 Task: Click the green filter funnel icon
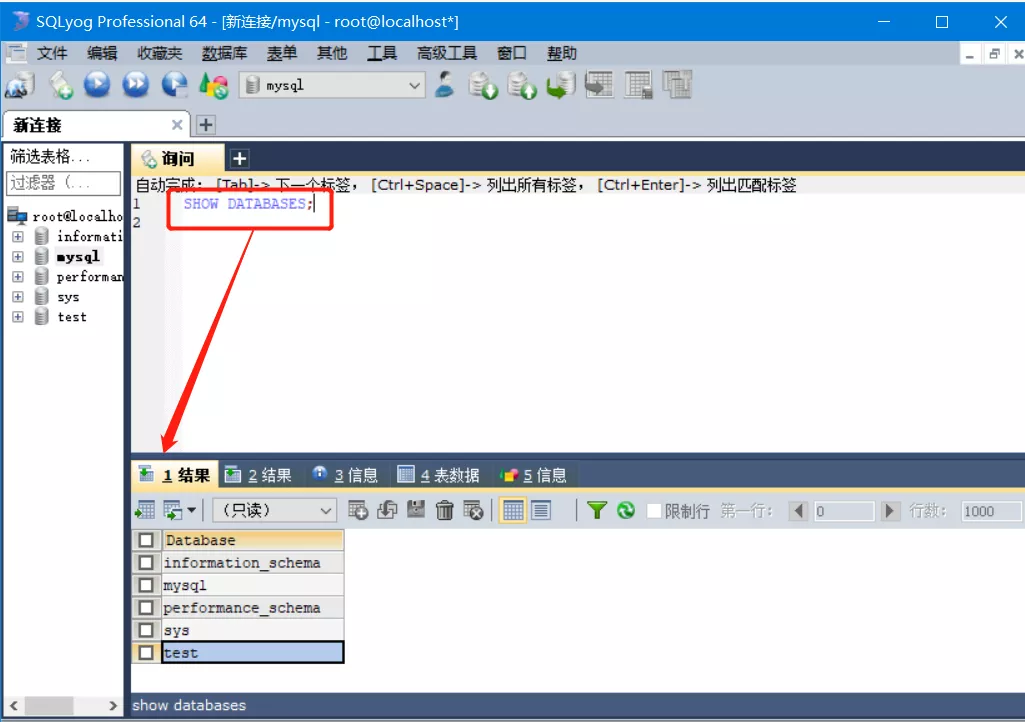tap(597, 510)
